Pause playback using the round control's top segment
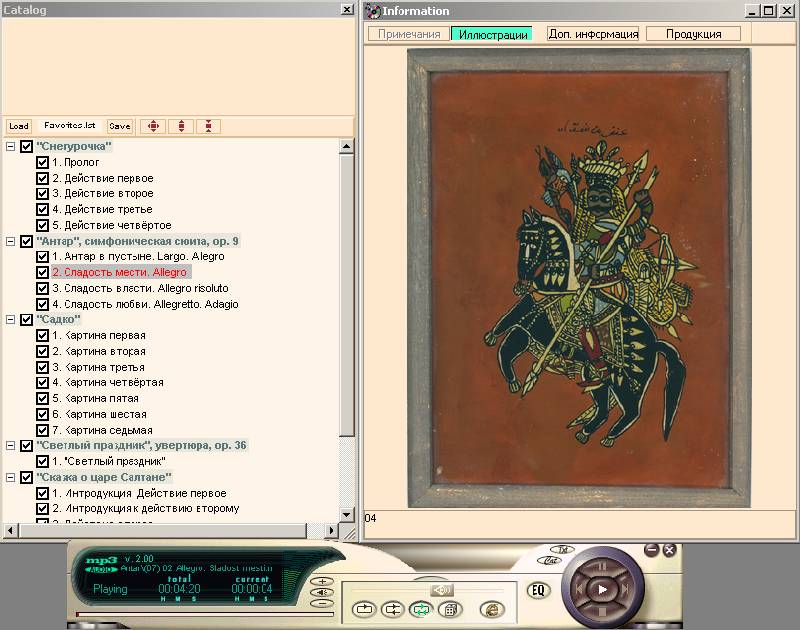The image size is (800, 630). click(603, 566)
